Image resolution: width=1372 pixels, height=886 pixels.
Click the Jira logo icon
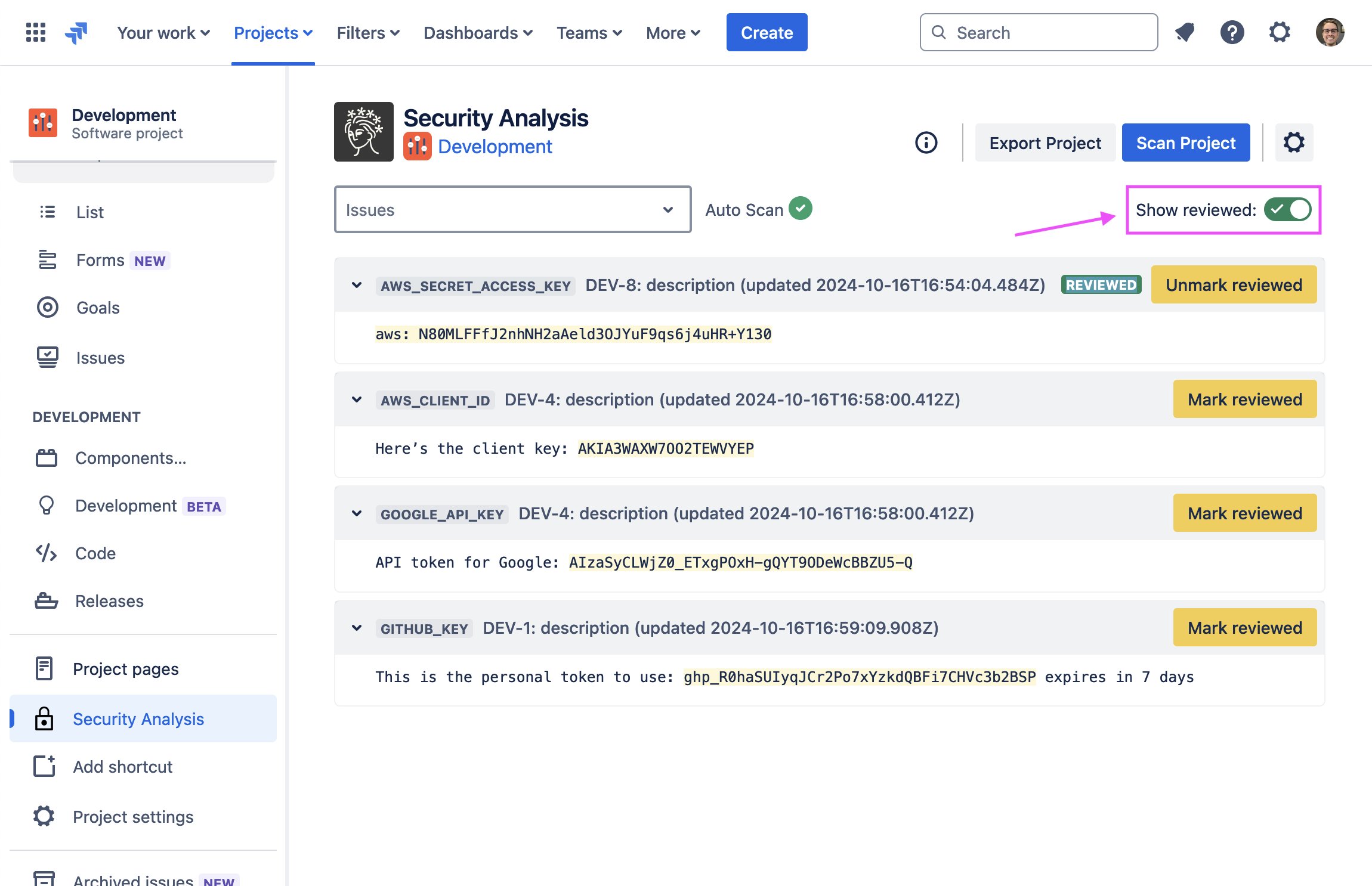[x=76, y=32]
